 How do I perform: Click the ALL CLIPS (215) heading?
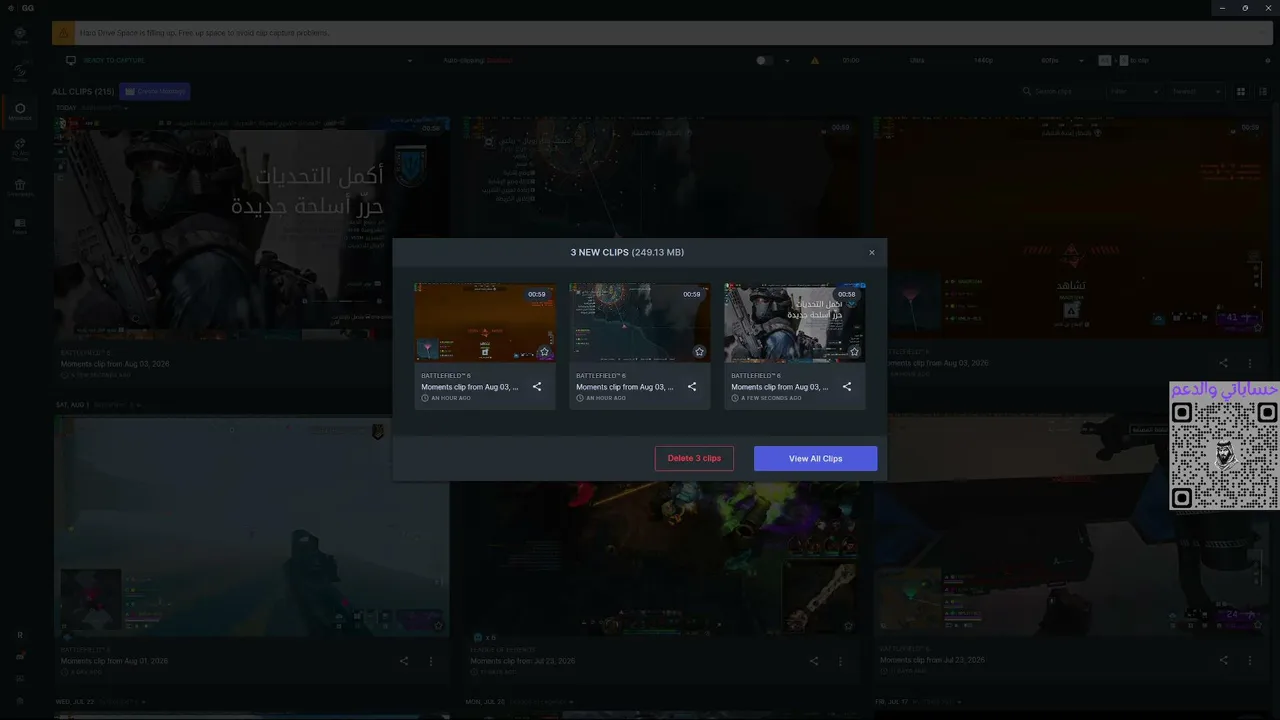click(83, 92)
